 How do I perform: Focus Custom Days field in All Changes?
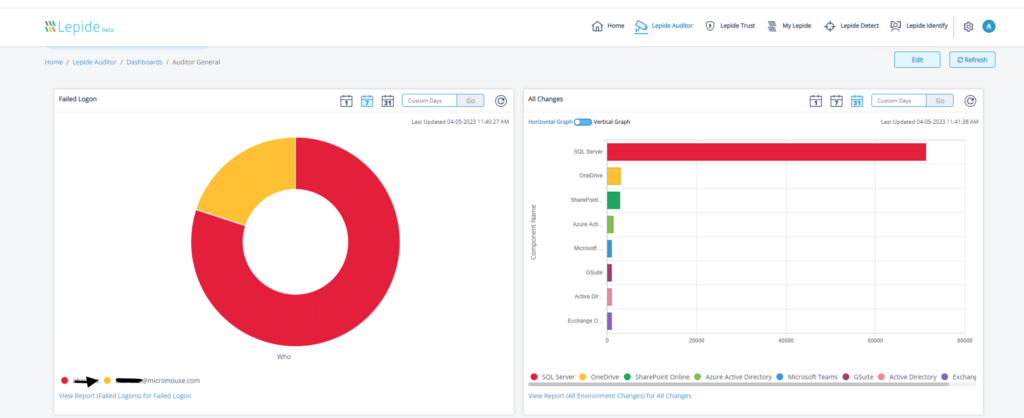(x=899, y=101)
